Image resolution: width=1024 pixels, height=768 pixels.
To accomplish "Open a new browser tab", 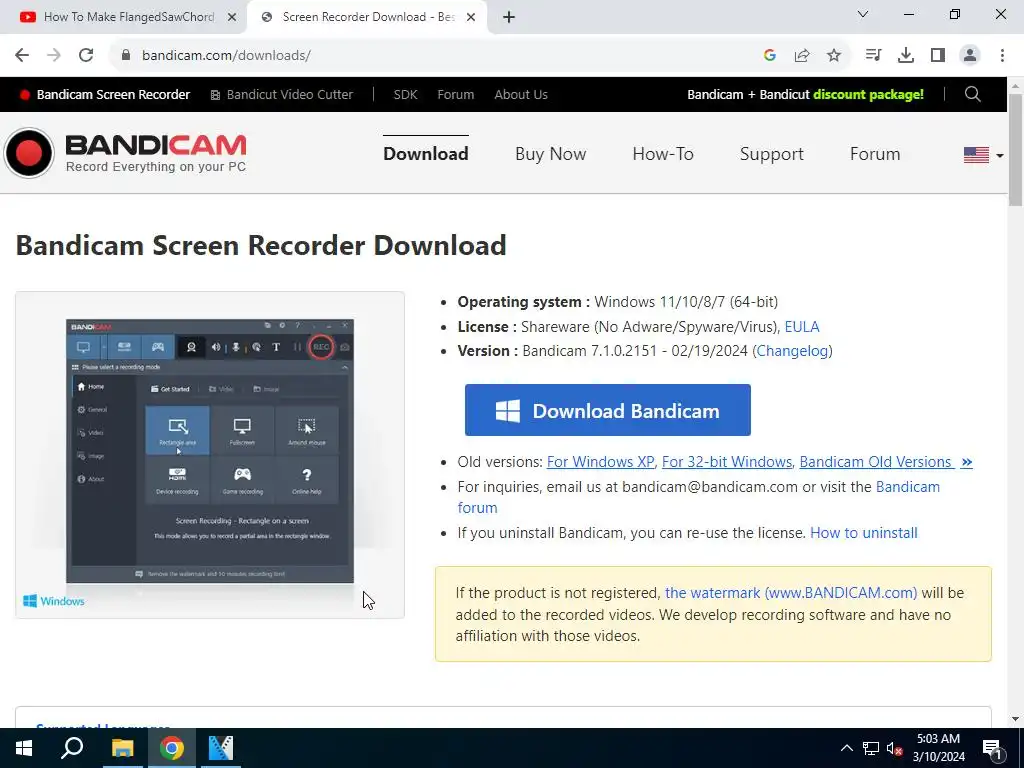I will click(x=509, y=17).
